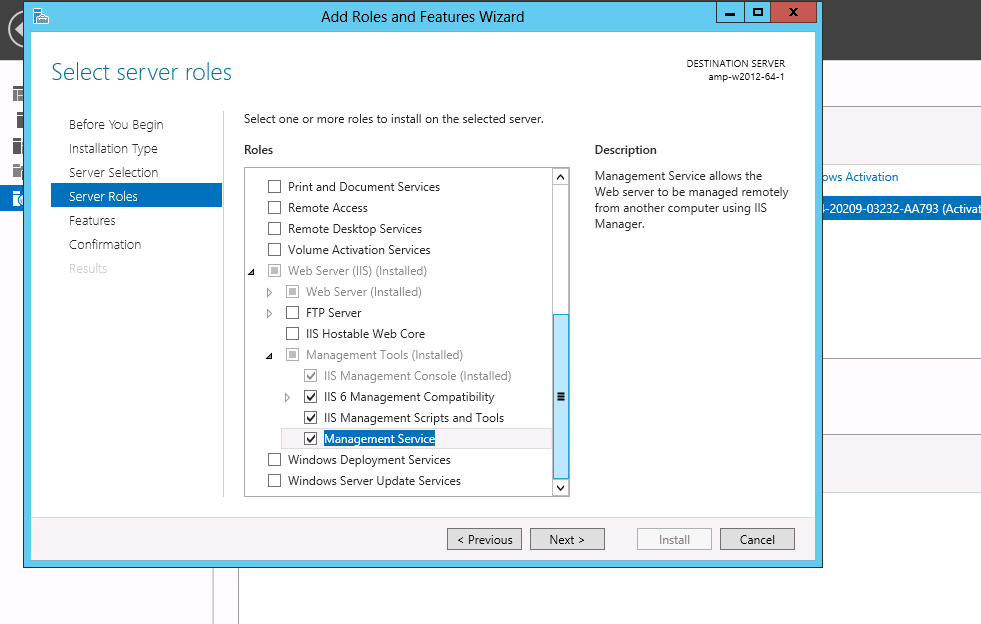Click roles list scroll up arrow
The image size is (981, 624).
pyautogui.click(x=561, y=176)
